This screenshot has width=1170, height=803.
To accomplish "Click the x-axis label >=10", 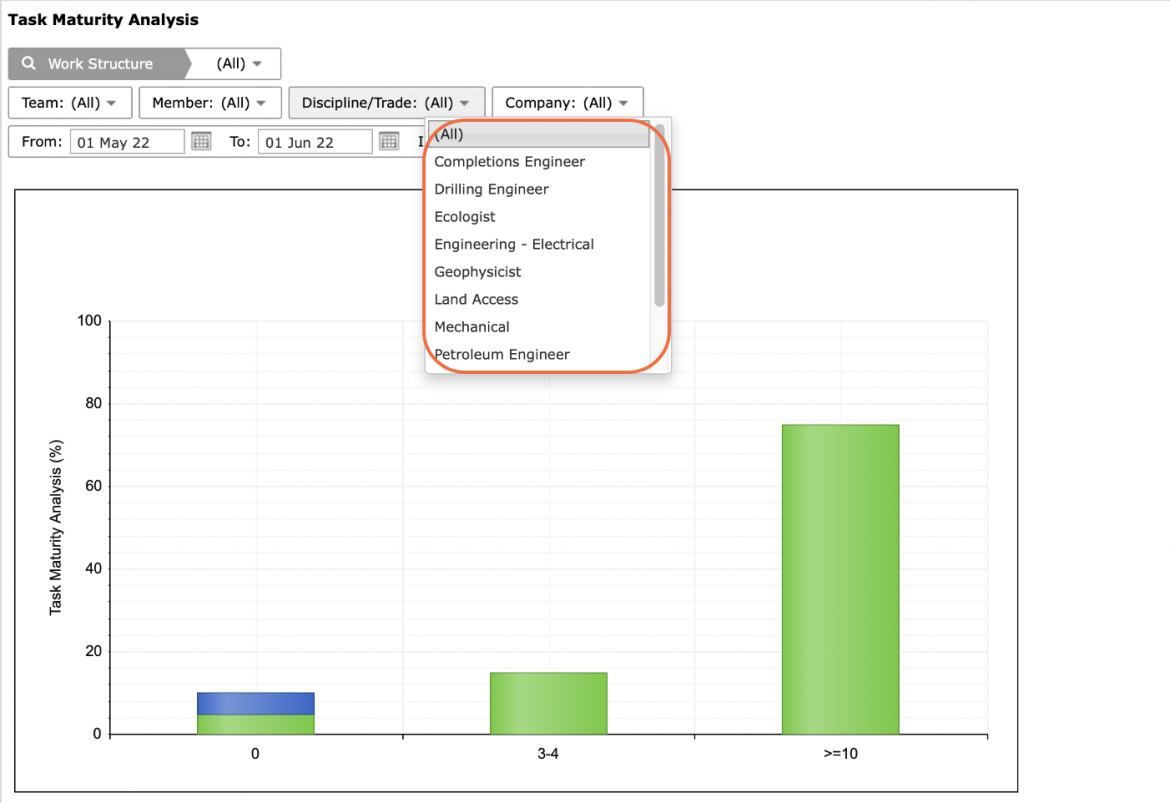I will tap(841, 754).
